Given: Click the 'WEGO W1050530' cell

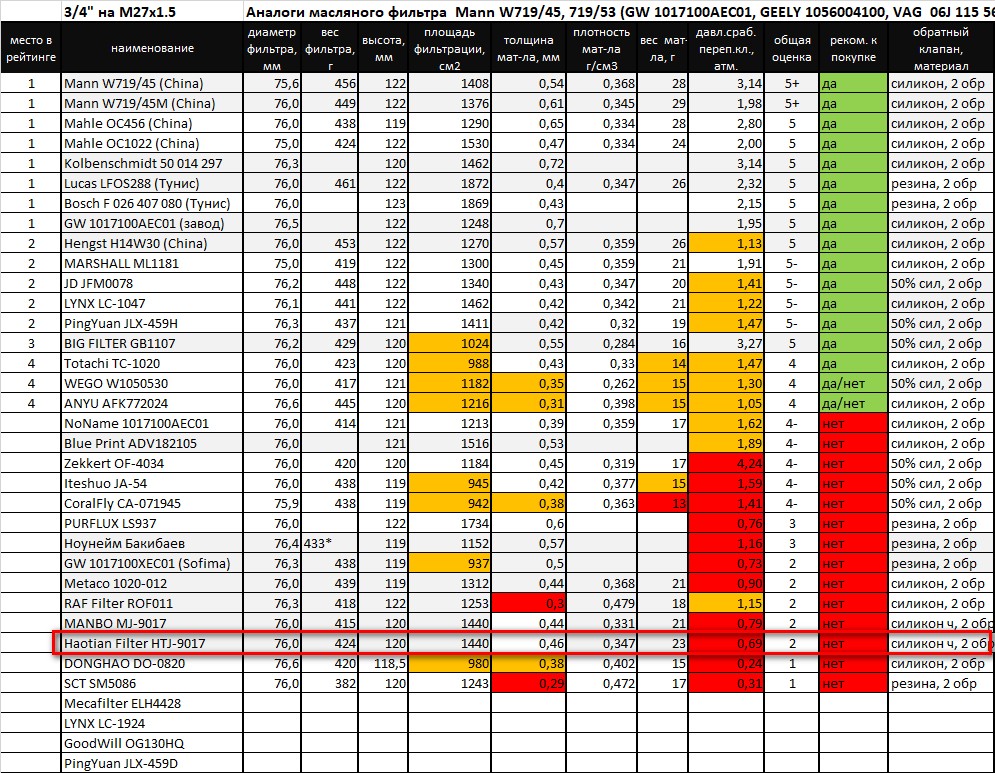Looking at the screenshot, I should [152, 383].
